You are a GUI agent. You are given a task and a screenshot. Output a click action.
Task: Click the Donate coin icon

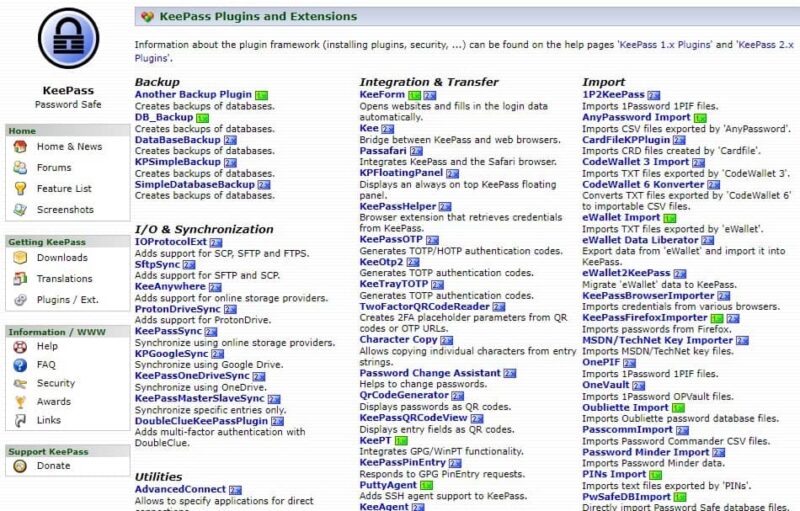tap(20, 466)
